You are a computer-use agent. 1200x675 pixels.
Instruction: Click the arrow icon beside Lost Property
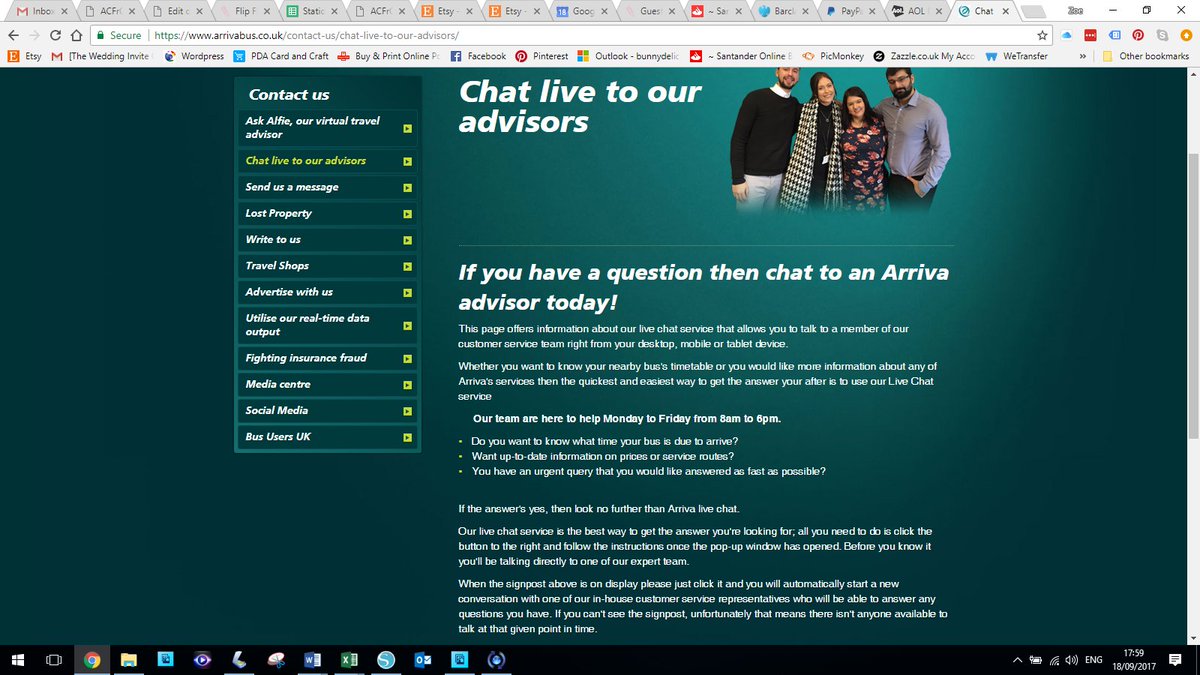[x=408, y=214]
